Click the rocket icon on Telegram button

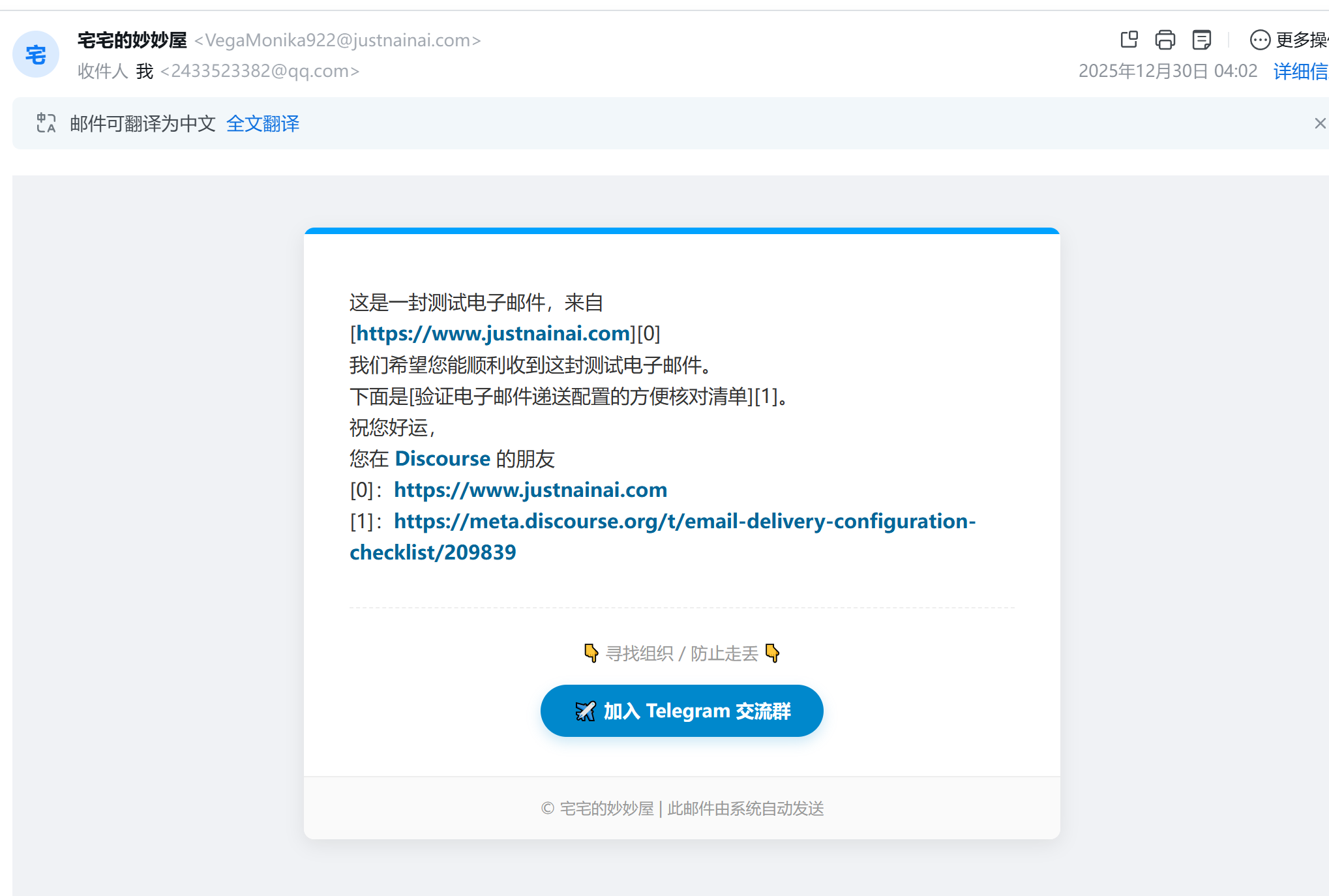tap(585, 711)
